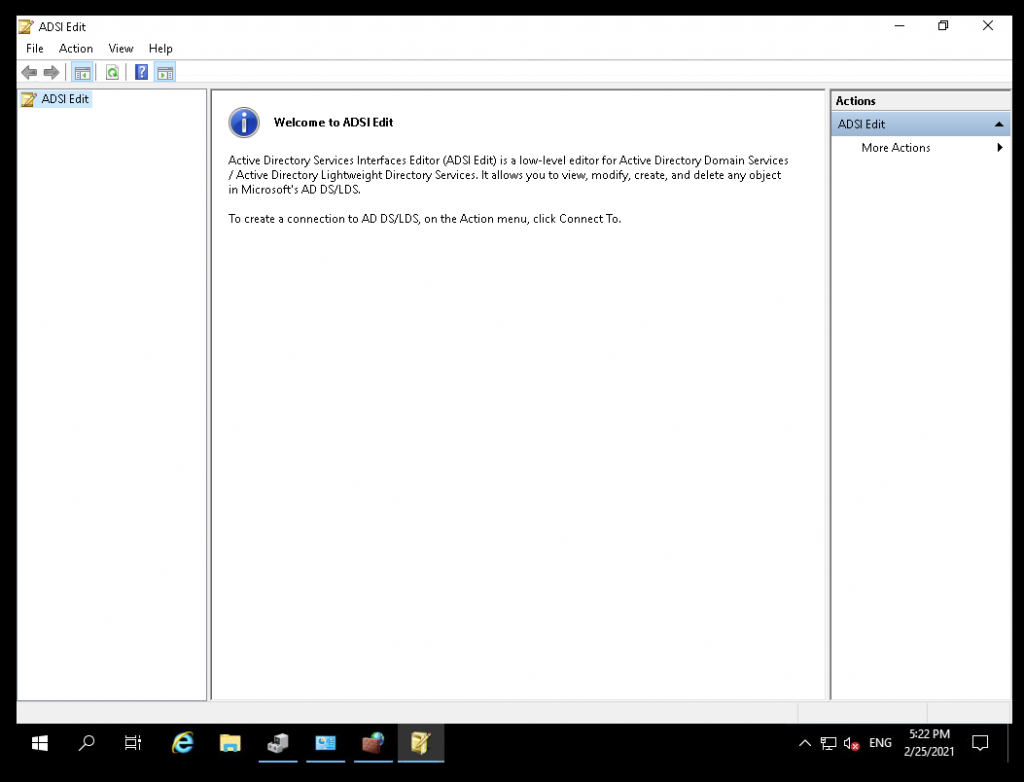This screenshot has height=782, width=1024.
Task: Open the Help menu
Action: point(161,48)
